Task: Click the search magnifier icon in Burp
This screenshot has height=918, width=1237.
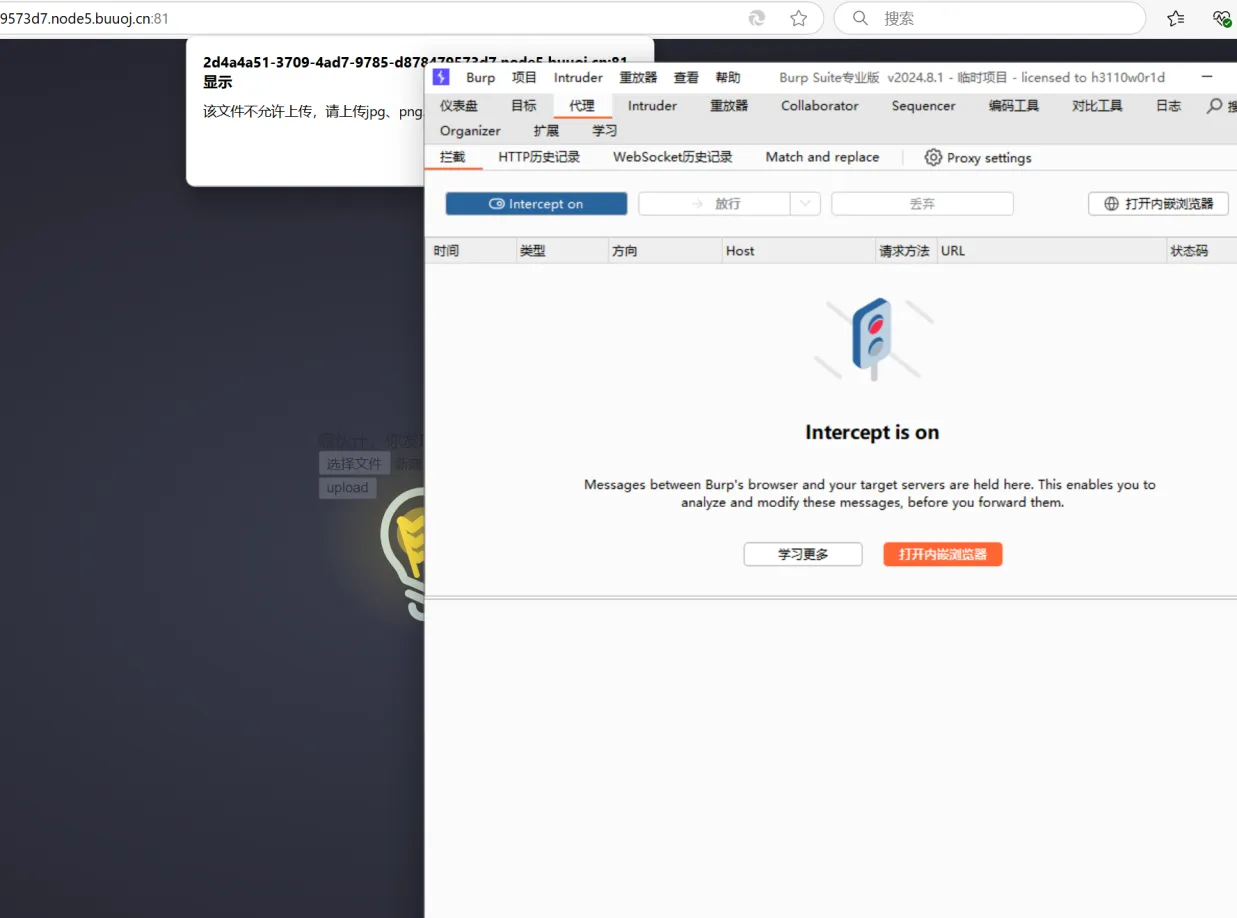Action: 1214,106
